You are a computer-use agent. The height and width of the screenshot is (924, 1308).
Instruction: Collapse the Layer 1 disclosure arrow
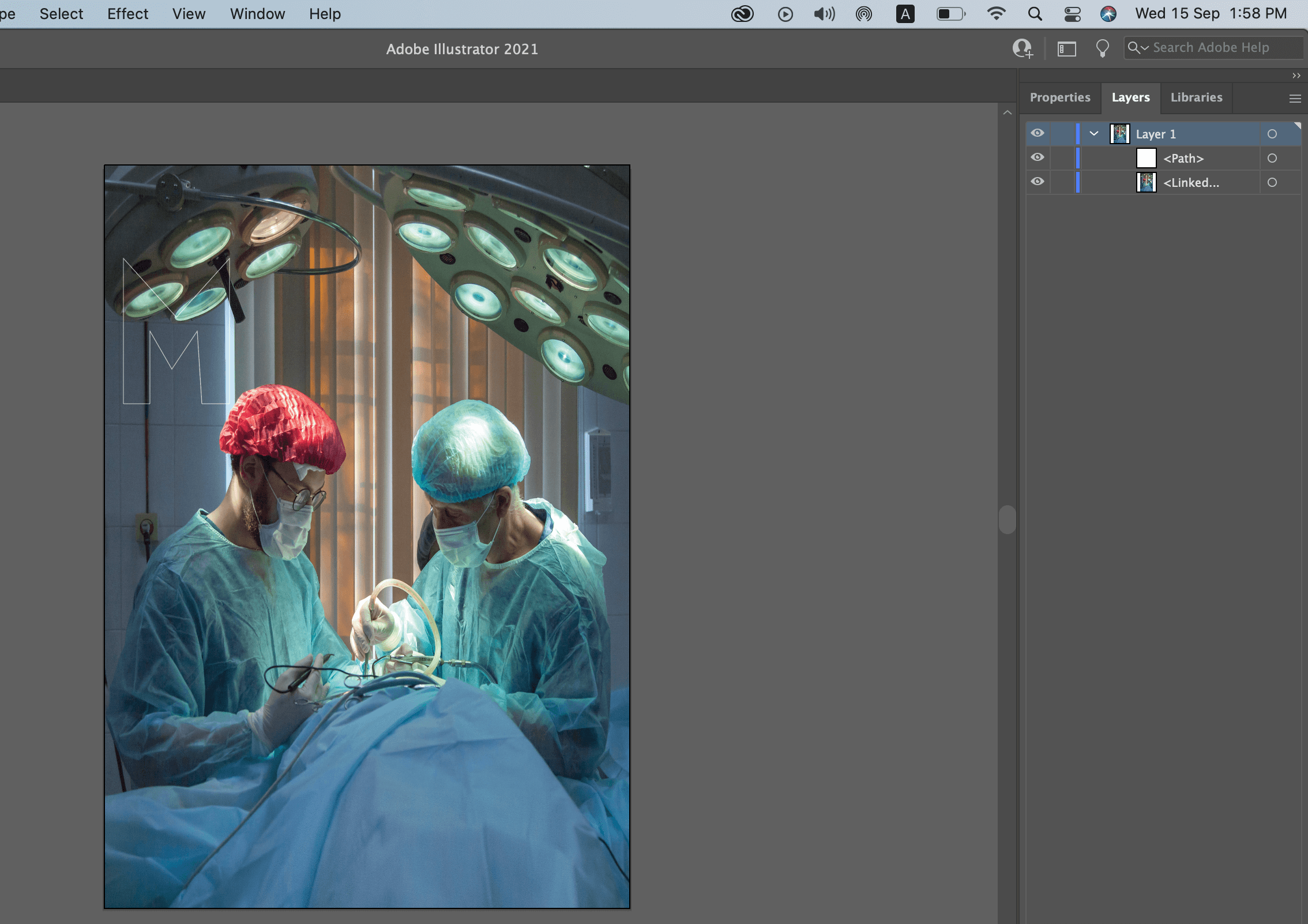point(1093,134)
